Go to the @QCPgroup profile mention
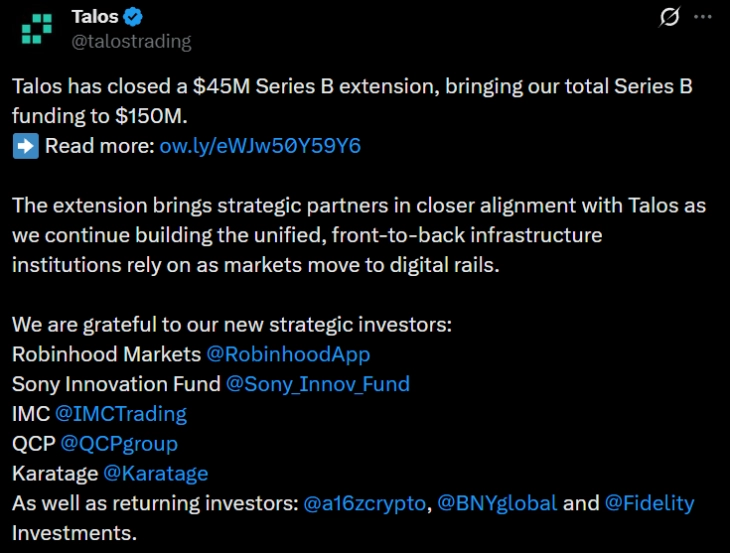Screen dimensions: 730x553 pos(119,443)
